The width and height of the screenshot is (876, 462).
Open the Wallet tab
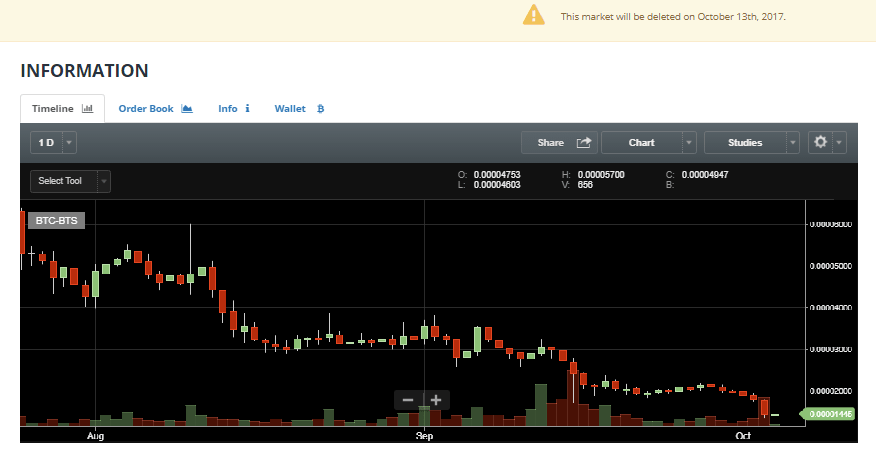point(290,109)
